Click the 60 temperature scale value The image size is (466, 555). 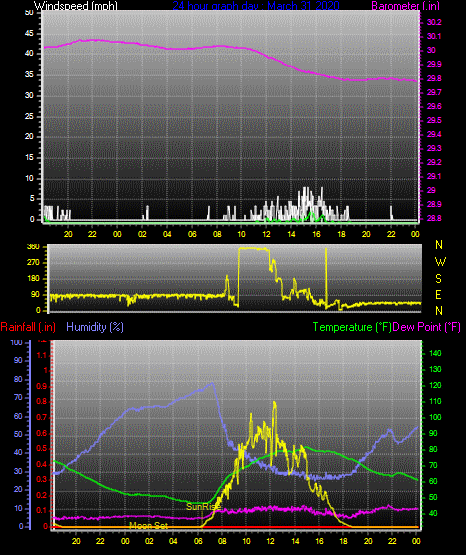[433, 481]
